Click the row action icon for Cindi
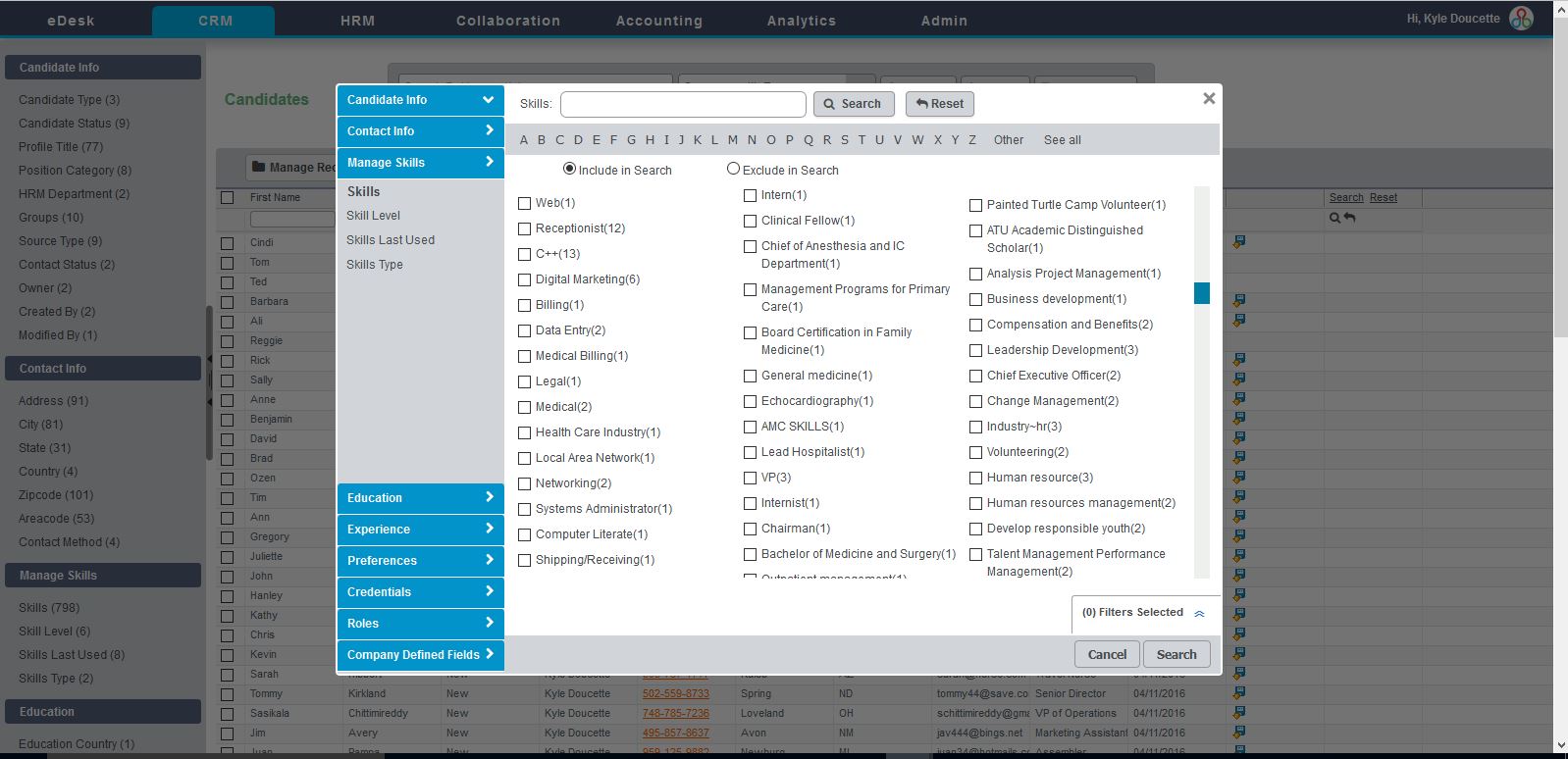Screen dimensions: 1568x759 1239,241
